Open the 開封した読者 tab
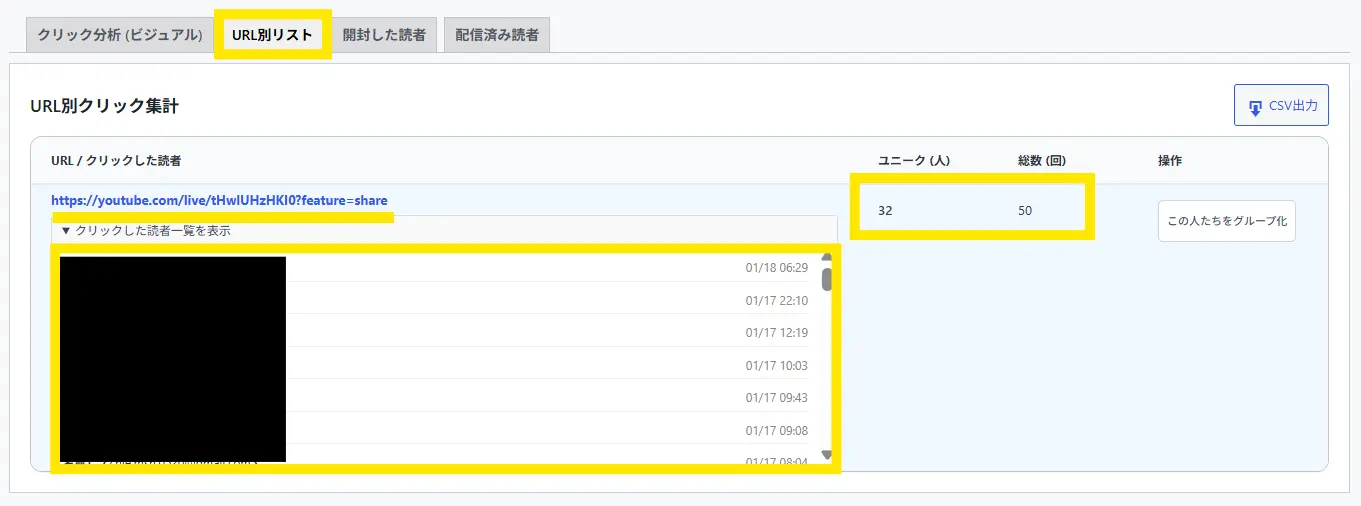The image size is (1361, 506). click(x=384, y=35)
